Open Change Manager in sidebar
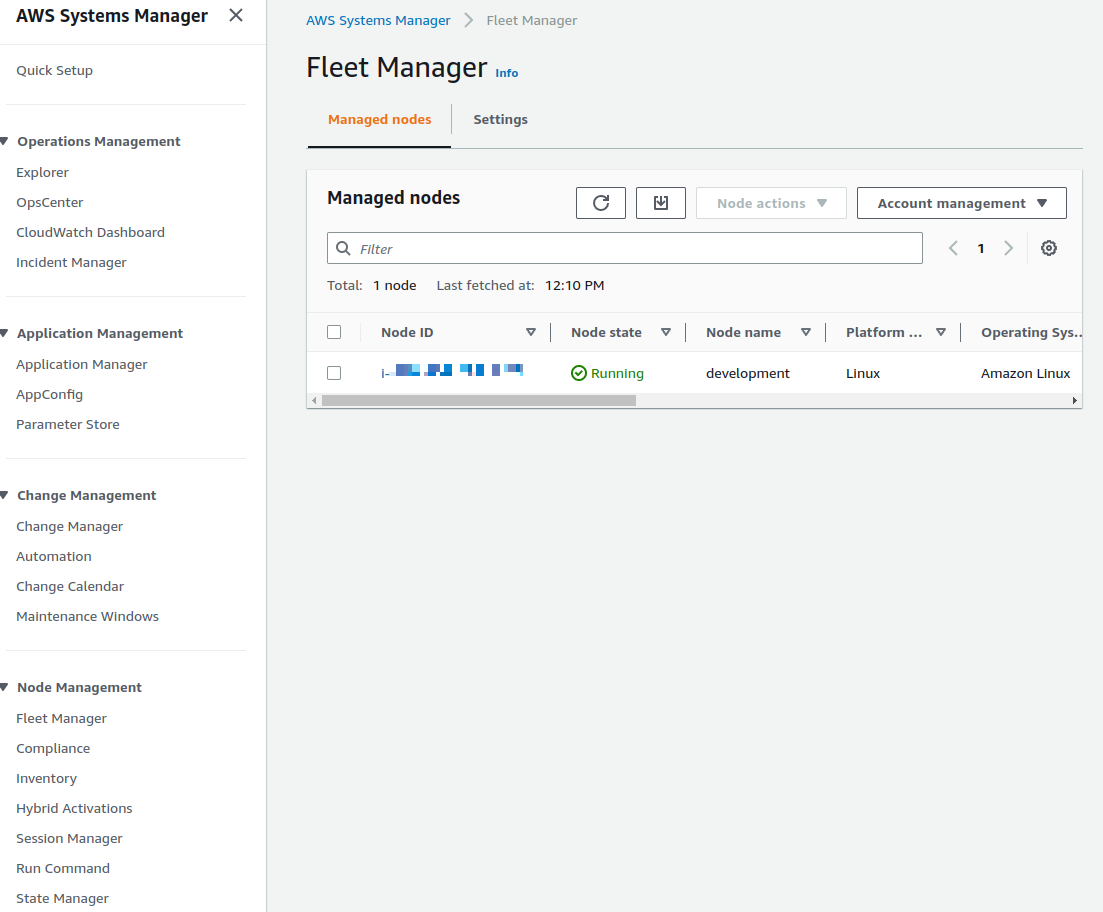 69,526
